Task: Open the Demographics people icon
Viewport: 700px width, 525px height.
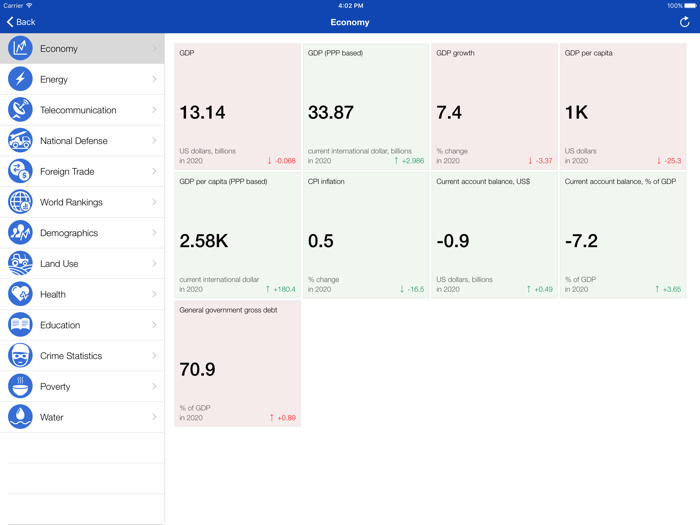Action: click(x=20, y=233)
